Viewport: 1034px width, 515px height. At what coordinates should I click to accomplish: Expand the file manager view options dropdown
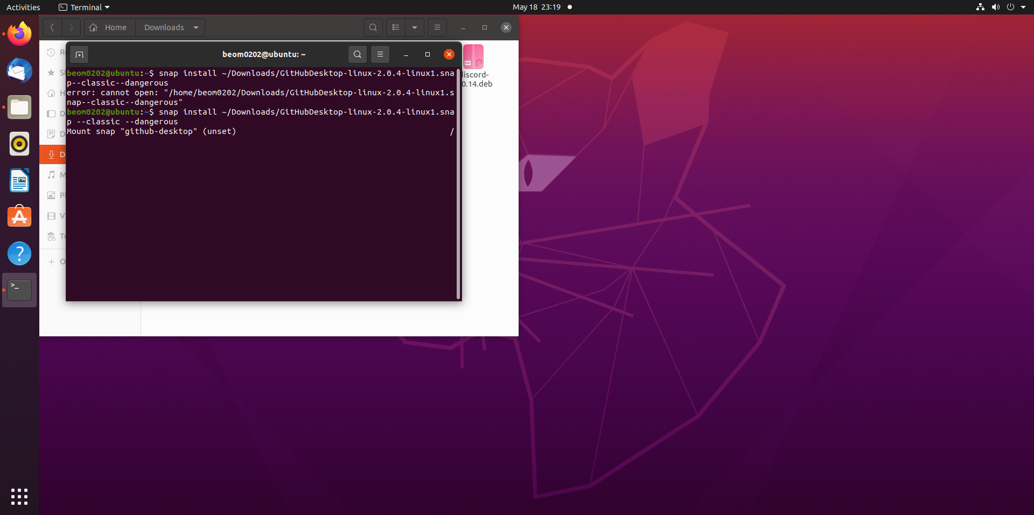415,28
